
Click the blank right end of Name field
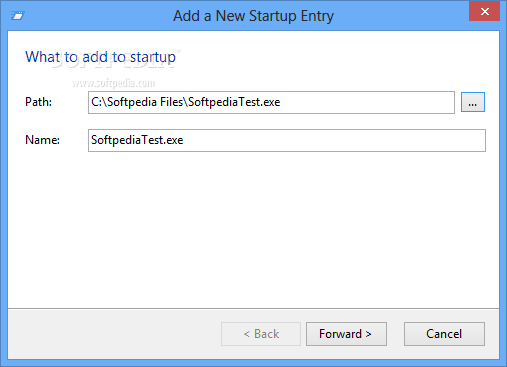tap(333, 140)
